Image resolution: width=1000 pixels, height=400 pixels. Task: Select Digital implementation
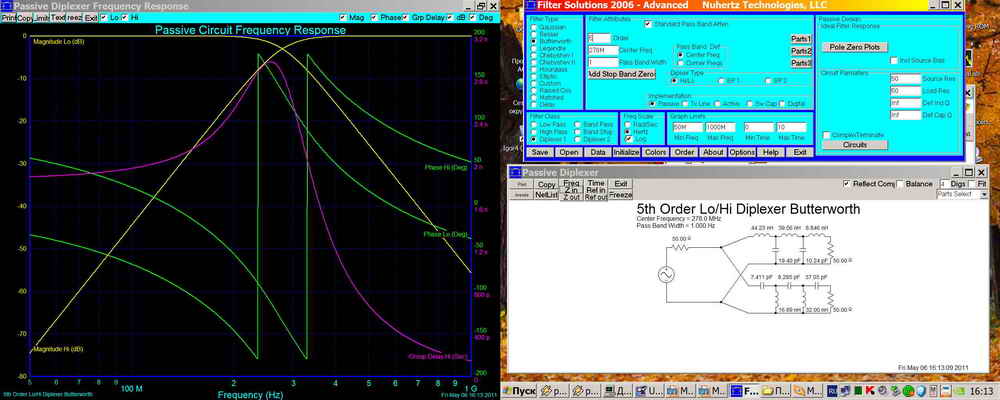click(782, 103)
